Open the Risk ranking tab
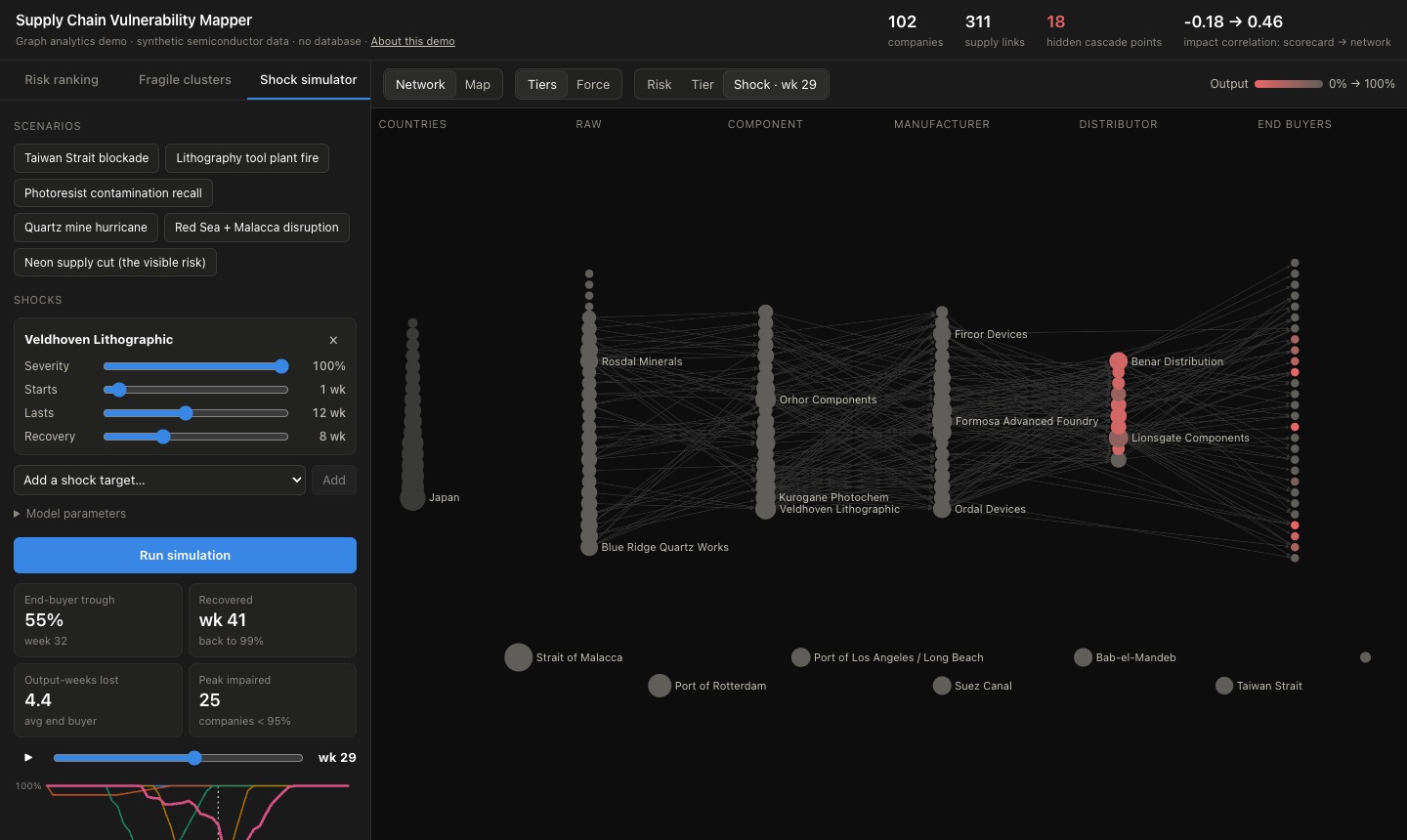The height and width of the screenshot is (840, 1407). [62, 80]
